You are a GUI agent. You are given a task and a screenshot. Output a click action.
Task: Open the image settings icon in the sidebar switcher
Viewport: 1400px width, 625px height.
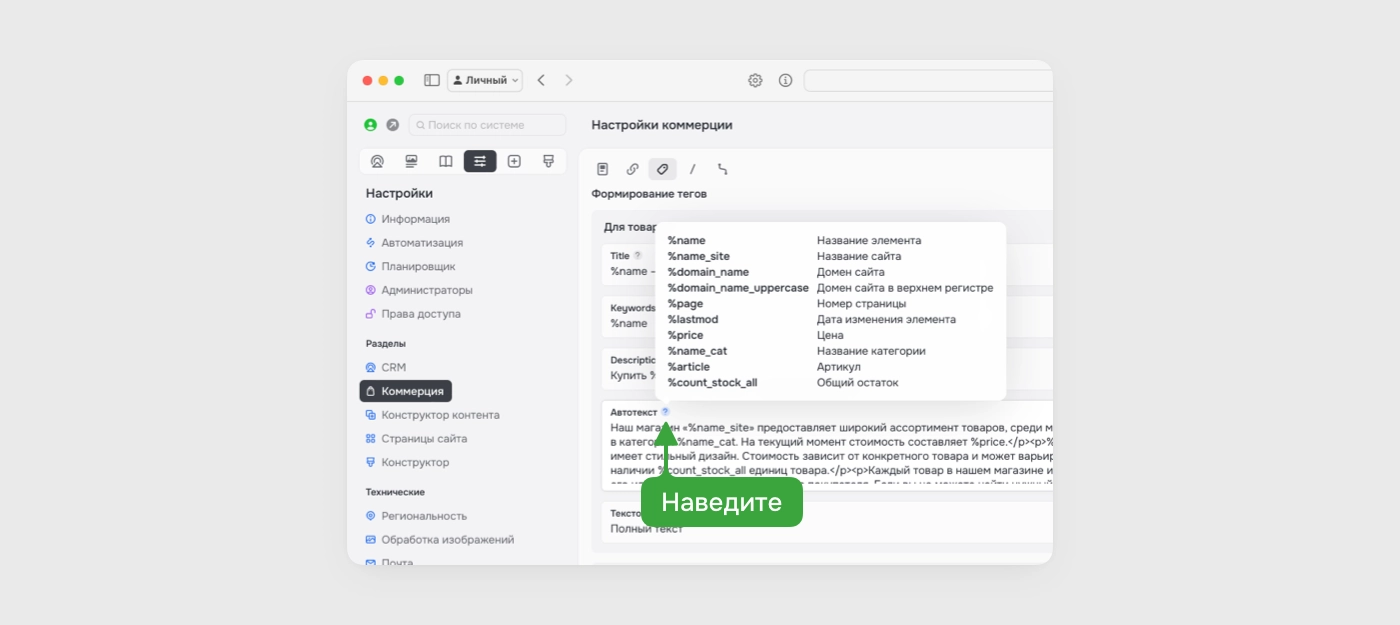(410, 160)
